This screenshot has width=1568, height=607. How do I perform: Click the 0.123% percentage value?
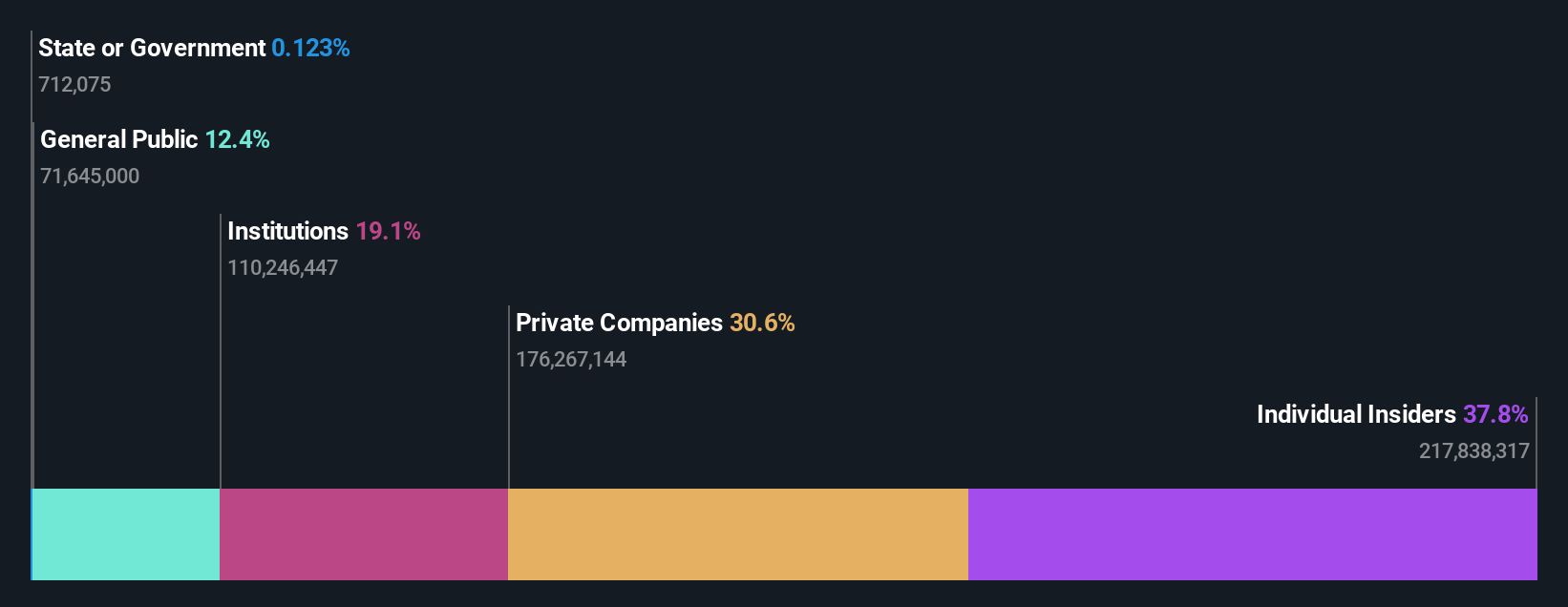(310, 48)
